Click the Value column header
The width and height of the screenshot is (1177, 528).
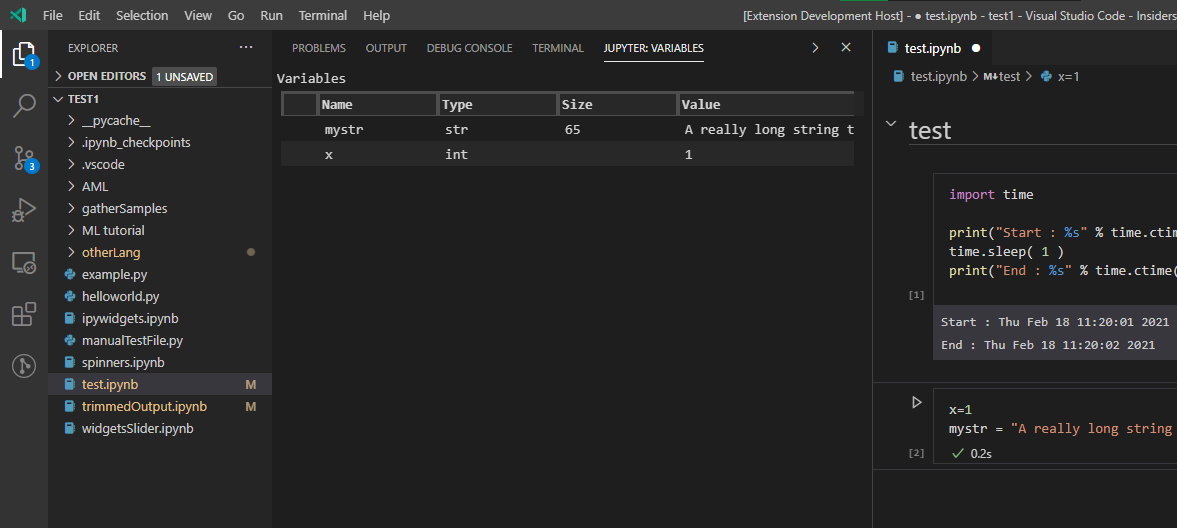(766, 104)
